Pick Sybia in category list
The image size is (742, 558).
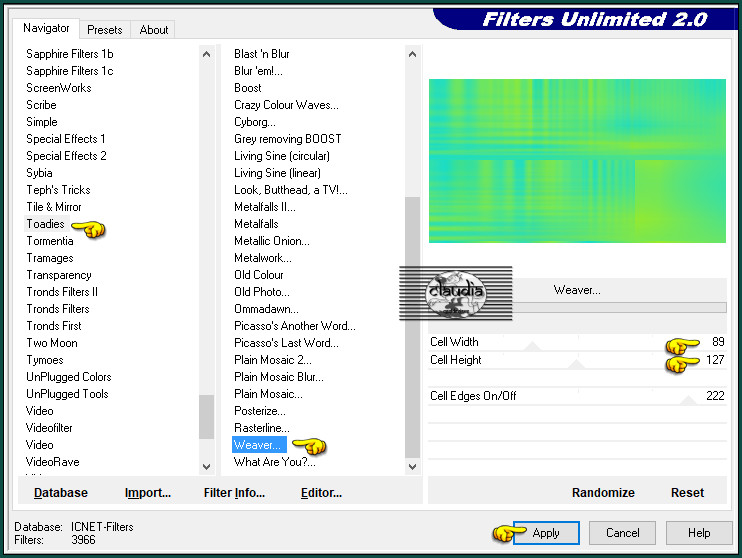39,173
